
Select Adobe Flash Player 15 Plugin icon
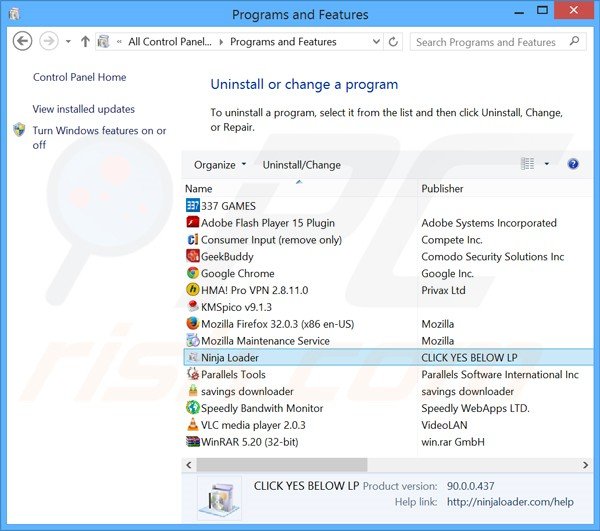pyautogui.click(x=192, y=222)
